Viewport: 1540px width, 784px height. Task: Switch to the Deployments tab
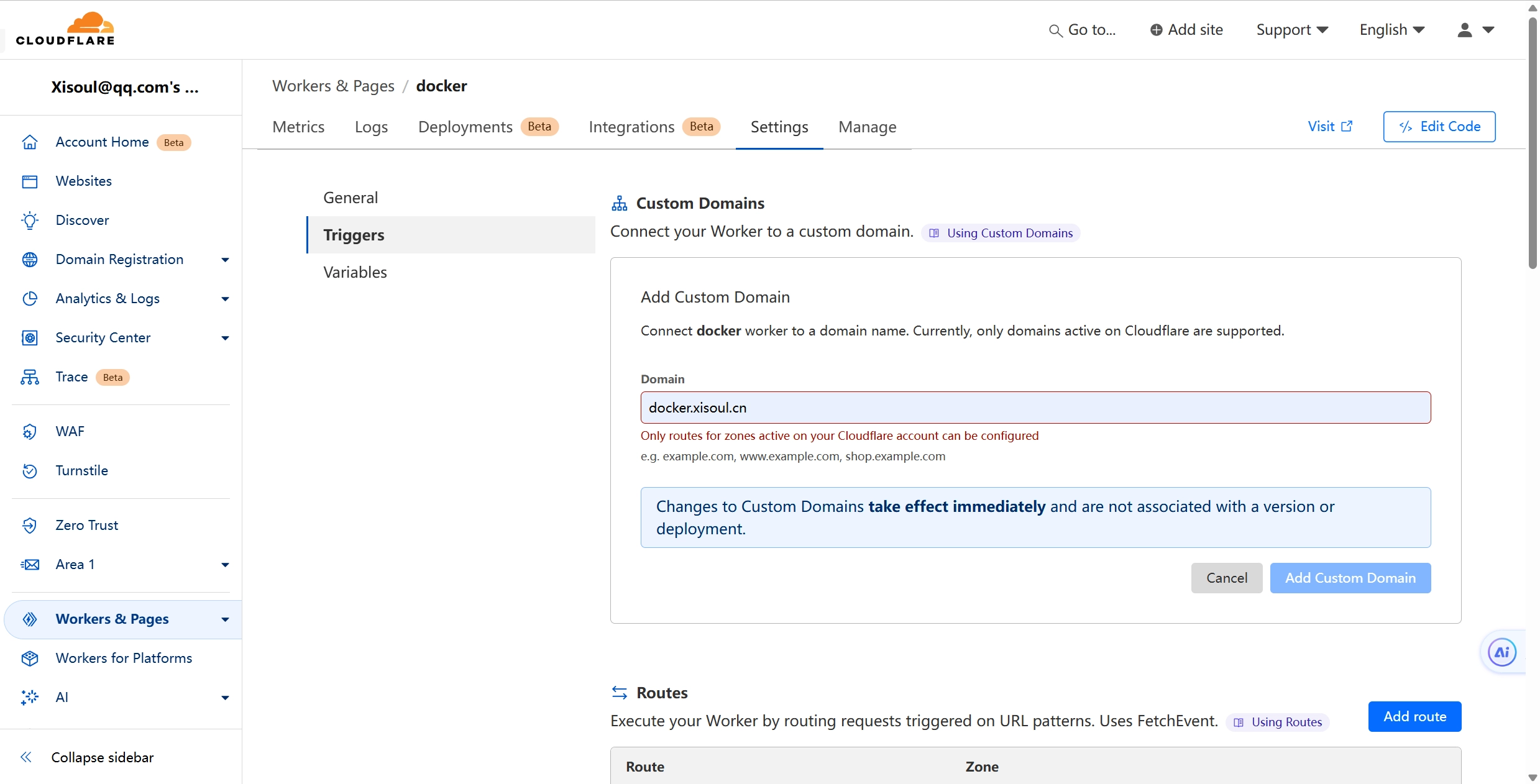point(488,127)
